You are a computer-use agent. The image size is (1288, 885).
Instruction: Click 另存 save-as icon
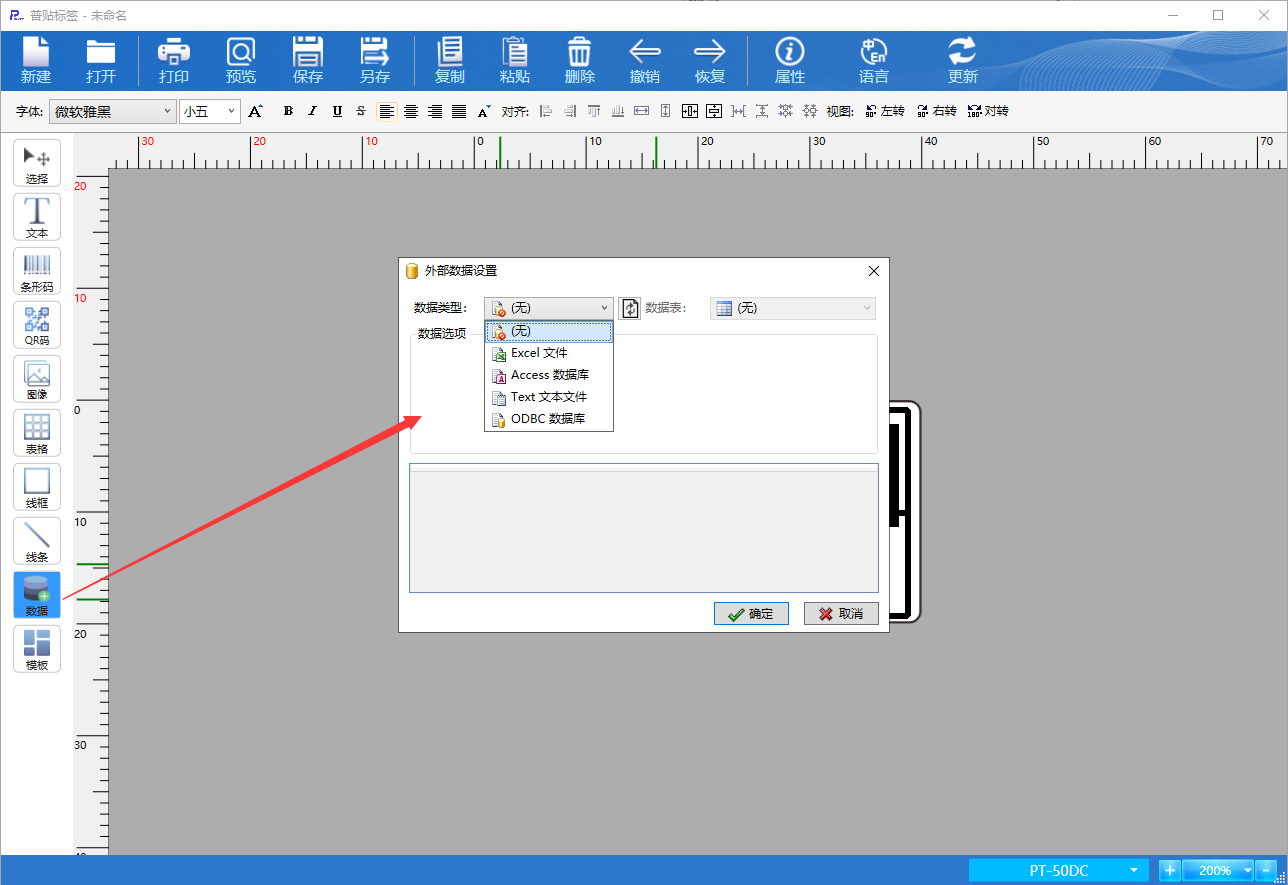coord(375,60)
